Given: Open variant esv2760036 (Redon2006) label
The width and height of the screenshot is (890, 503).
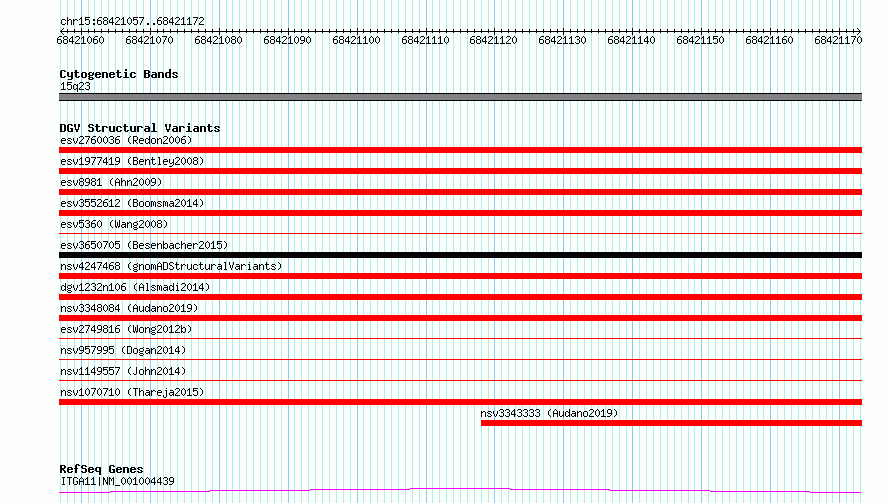Looking at the screenshot, I should 126,140.
